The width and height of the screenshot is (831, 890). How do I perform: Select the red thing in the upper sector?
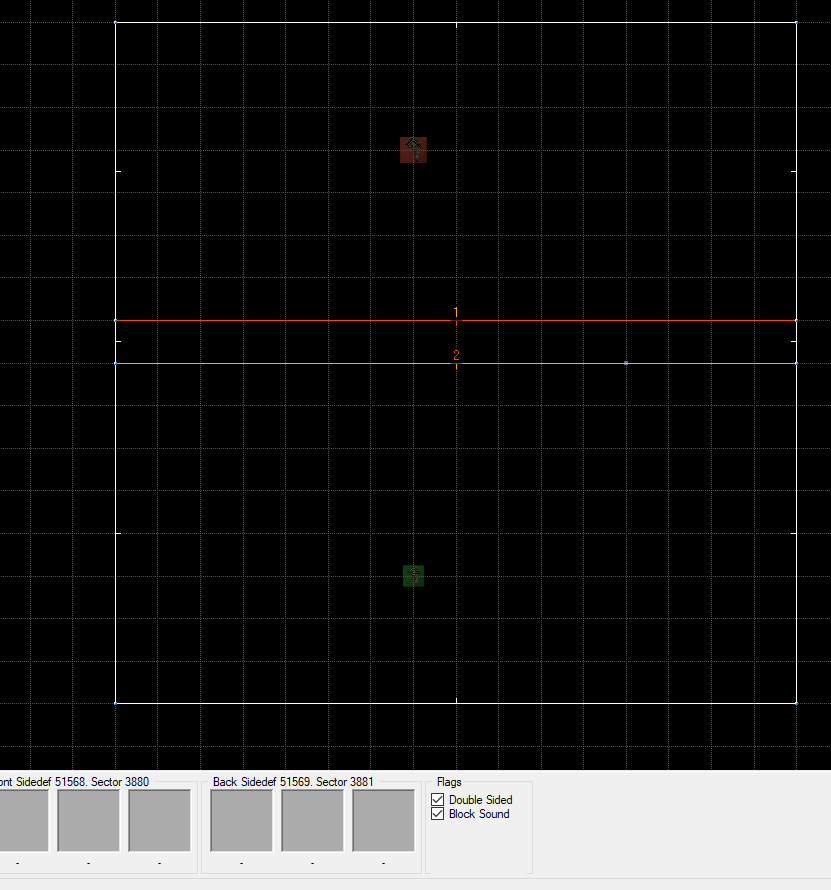click(x=413, y=150)
